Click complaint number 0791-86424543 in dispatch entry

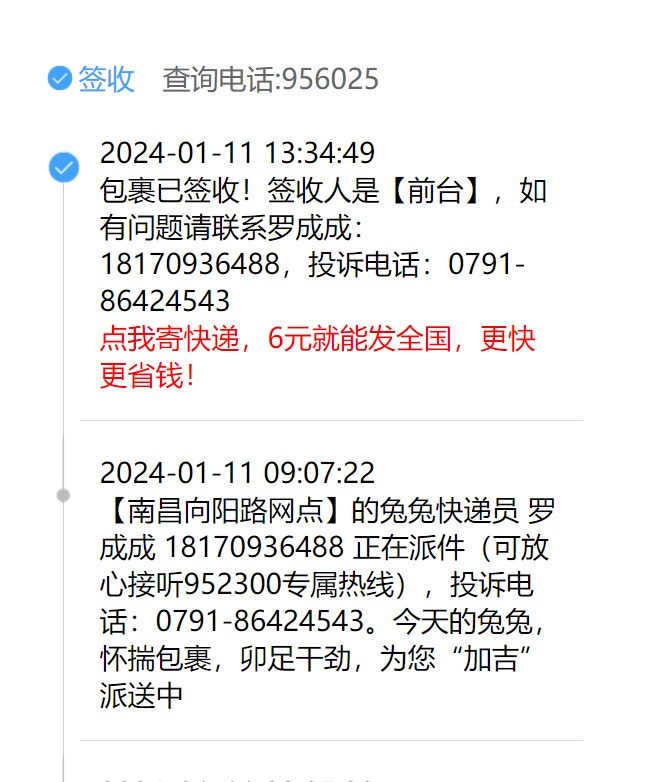click(260, 621)
